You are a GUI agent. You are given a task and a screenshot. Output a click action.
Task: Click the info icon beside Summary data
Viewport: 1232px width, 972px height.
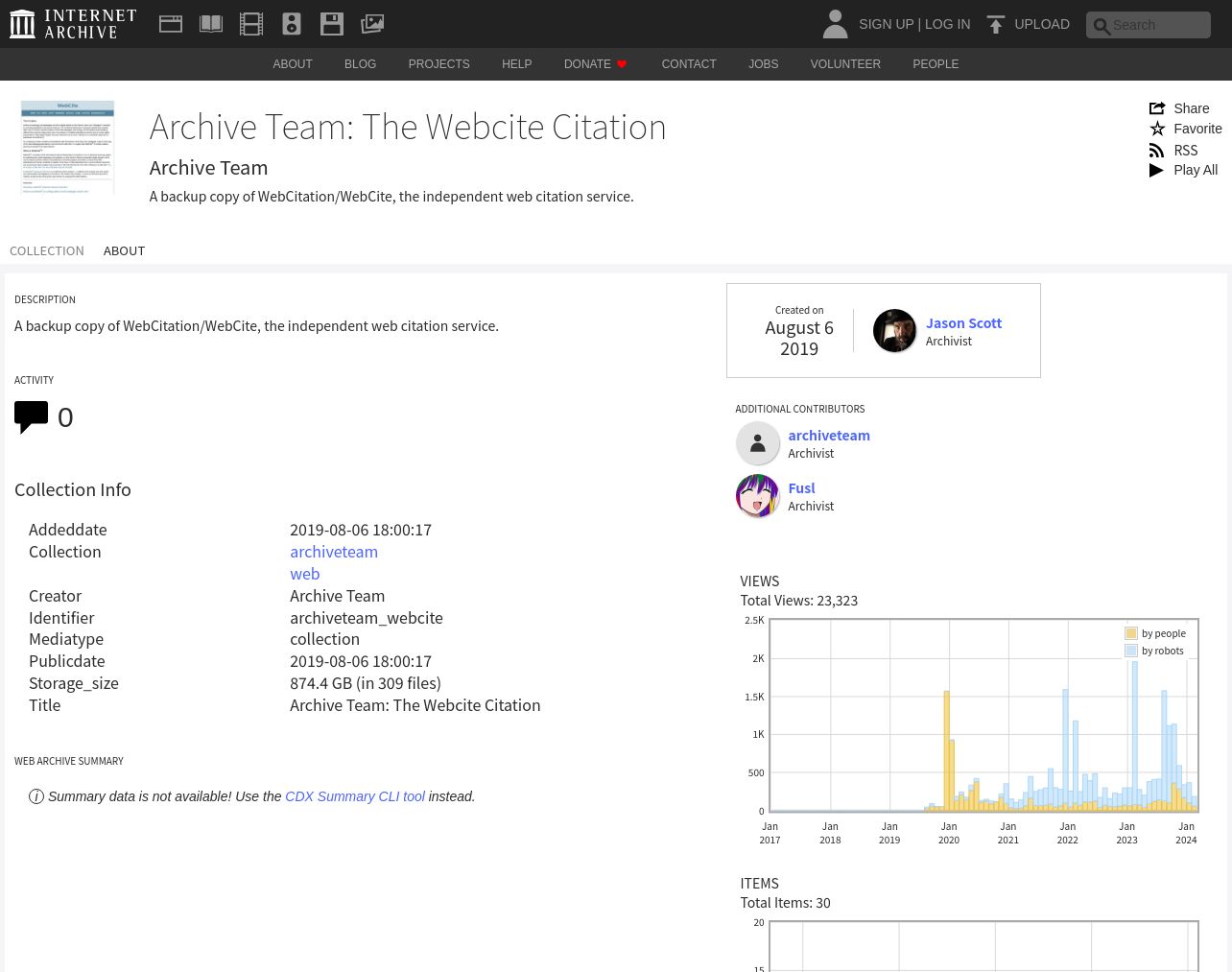pyautogui.click(x=36, y=796)
